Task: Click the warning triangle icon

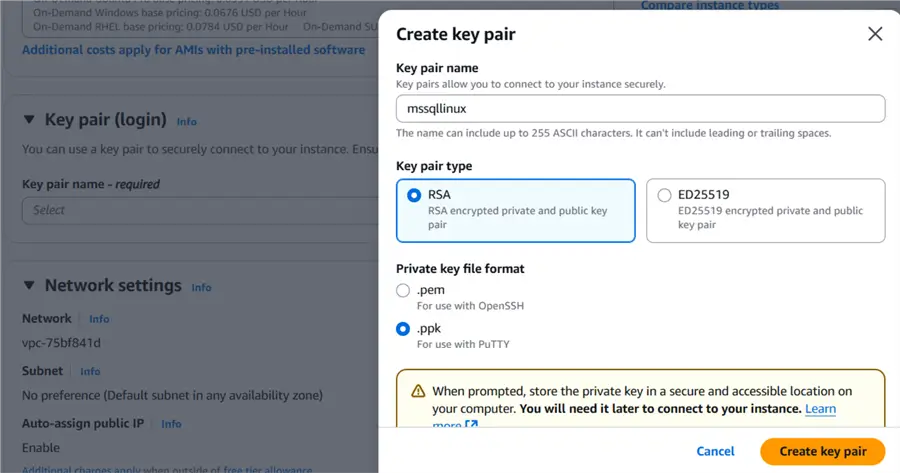Action: (x=418, y=391)
